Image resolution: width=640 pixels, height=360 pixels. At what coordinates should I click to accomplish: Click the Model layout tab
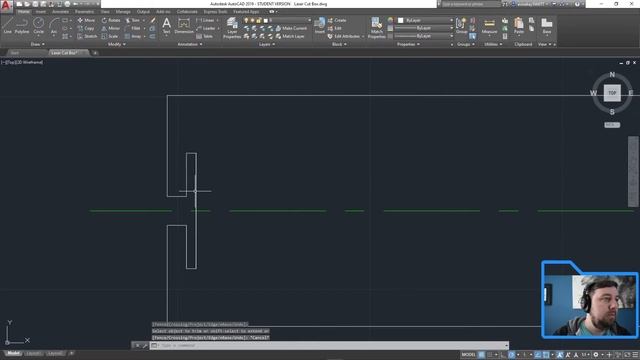13,353
